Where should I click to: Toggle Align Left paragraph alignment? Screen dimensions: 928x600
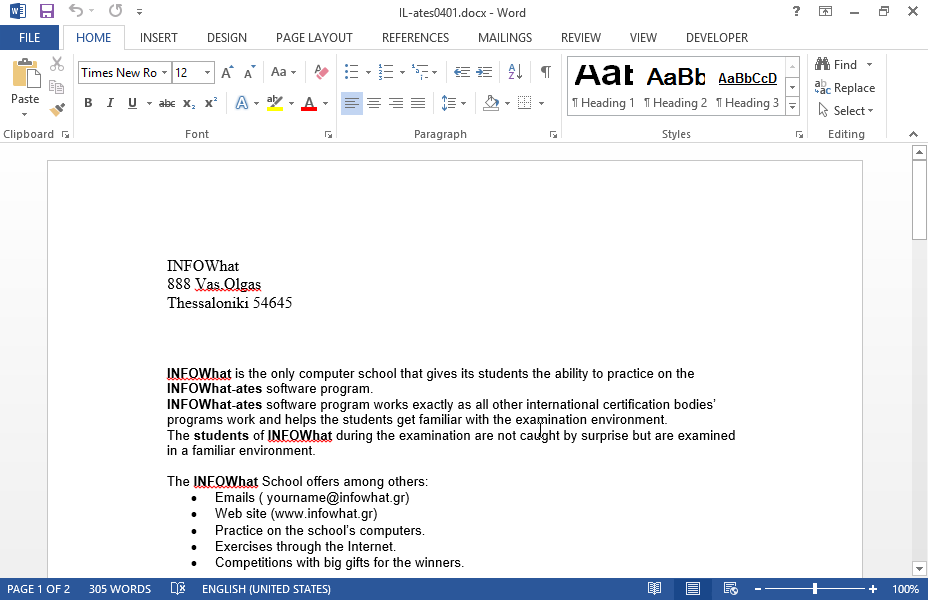pyautogui.click(x=352, y=104)
